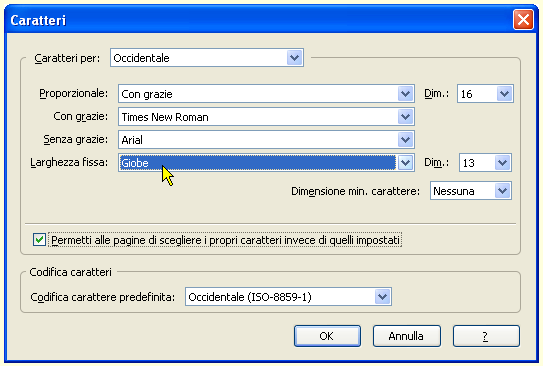Toggle Permetti alle pagine di scegliere checkbox
Viewport: 543px width, 366px height.
(39, 240)
